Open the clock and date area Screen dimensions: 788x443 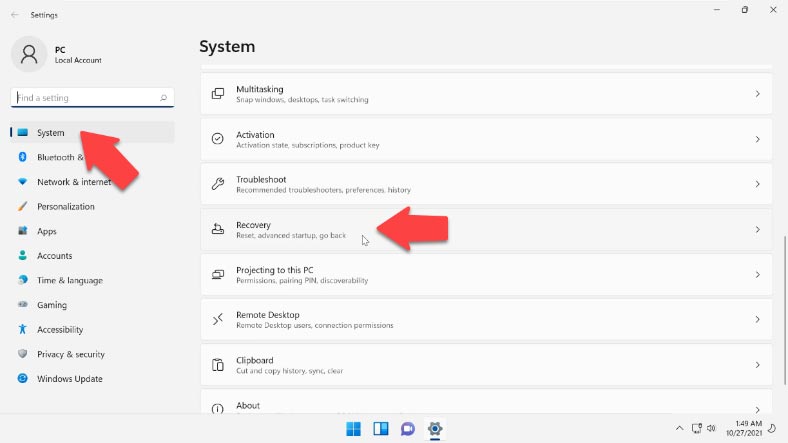744,428
